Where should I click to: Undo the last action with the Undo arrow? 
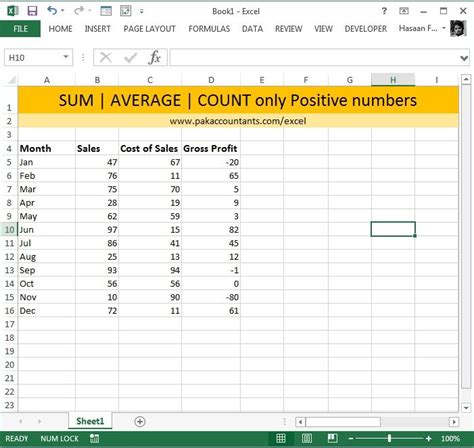52,11
